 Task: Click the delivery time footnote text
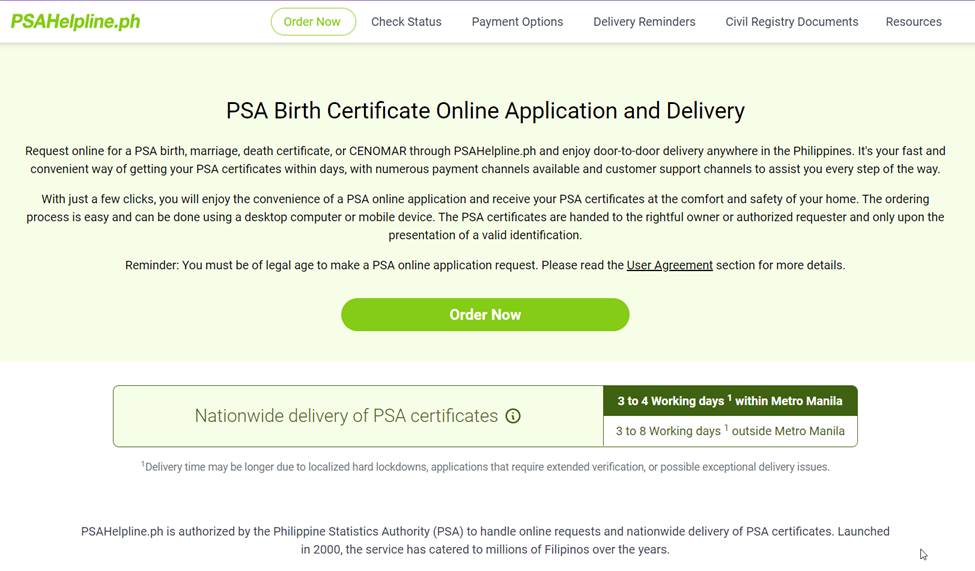point(485,467)
